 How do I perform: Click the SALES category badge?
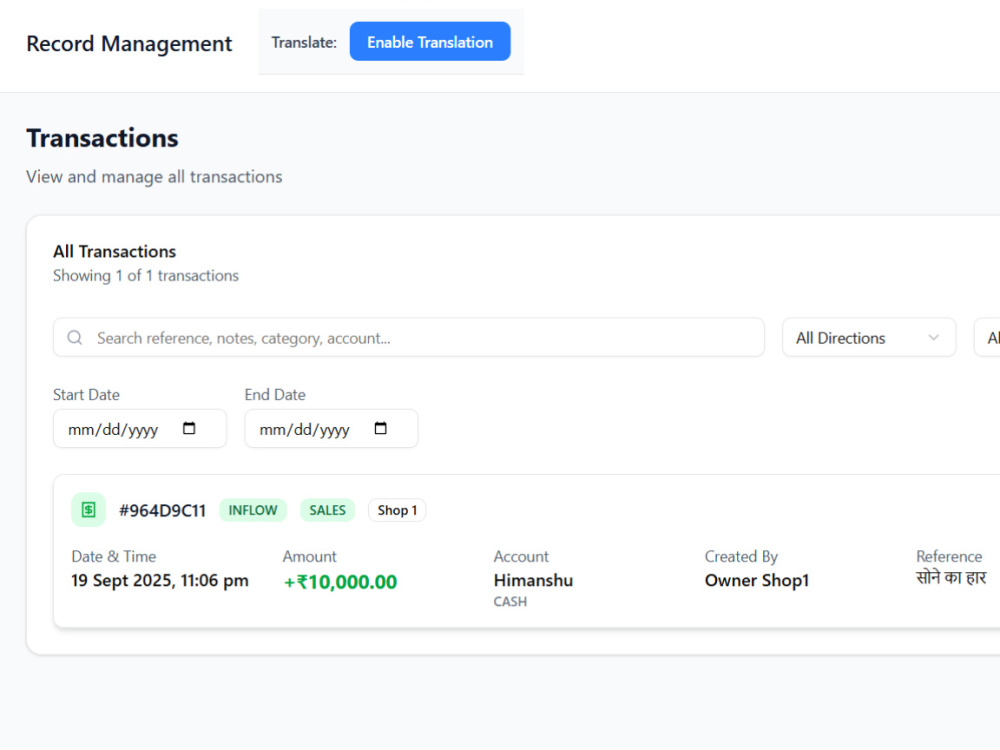[x=327, y=510]
